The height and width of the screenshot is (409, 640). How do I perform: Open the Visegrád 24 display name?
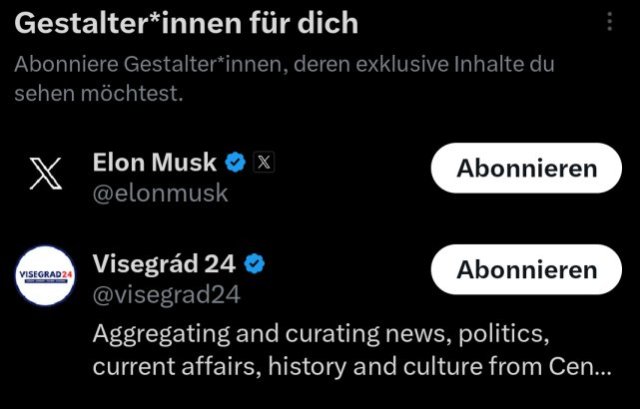tap(164, 264)
